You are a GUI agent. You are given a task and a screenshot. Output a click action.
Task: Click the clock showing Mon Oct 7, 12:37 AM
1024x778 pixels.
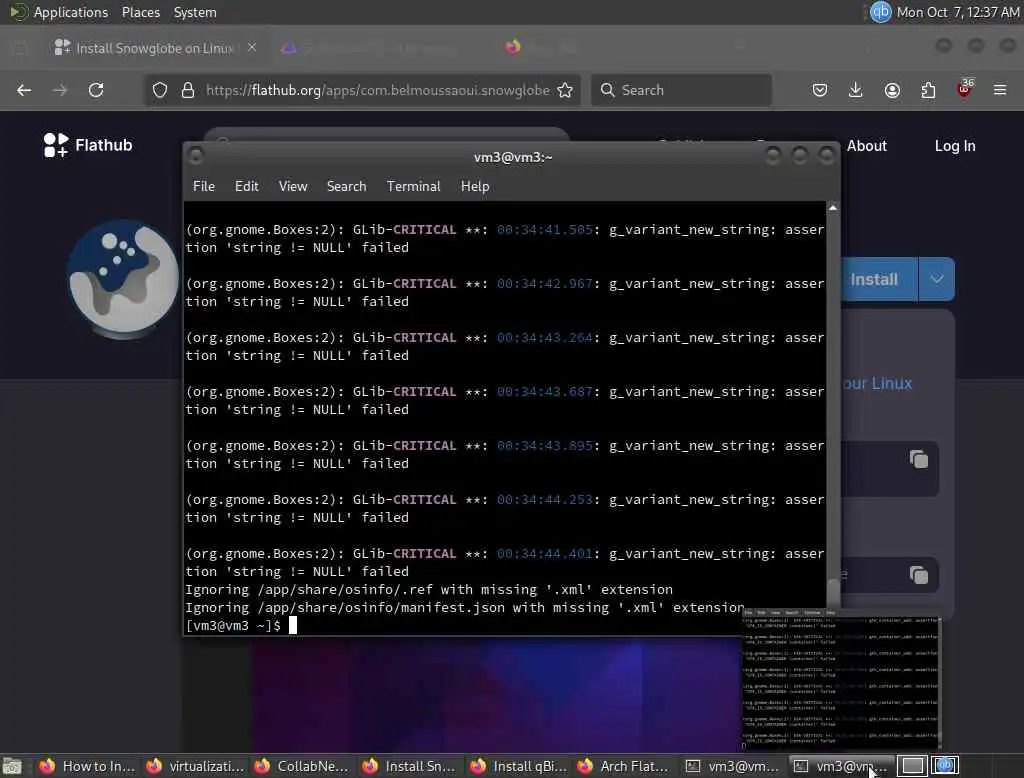tap(957, 12)
